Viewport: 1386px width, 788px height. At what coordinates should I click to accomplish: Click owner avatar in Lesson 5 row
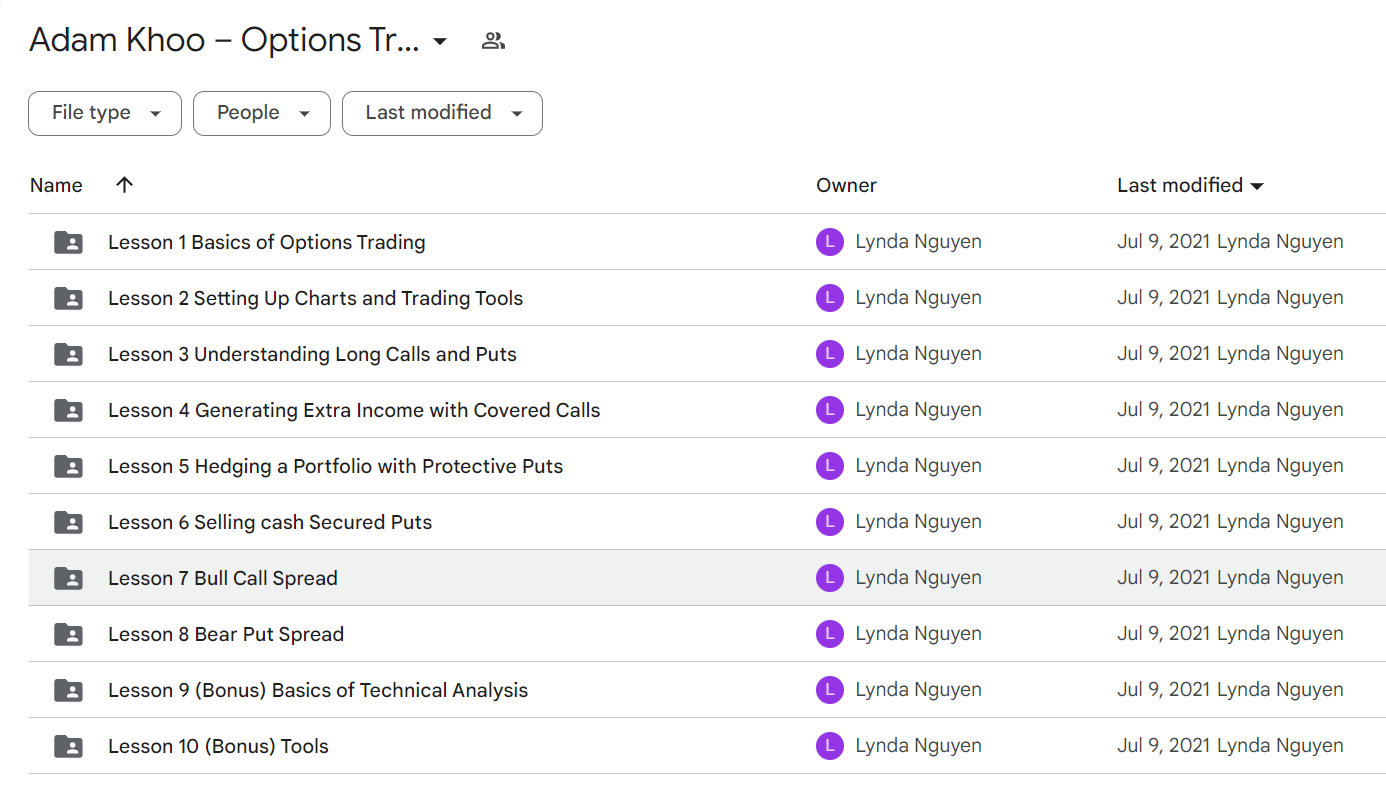pos(830,466)
